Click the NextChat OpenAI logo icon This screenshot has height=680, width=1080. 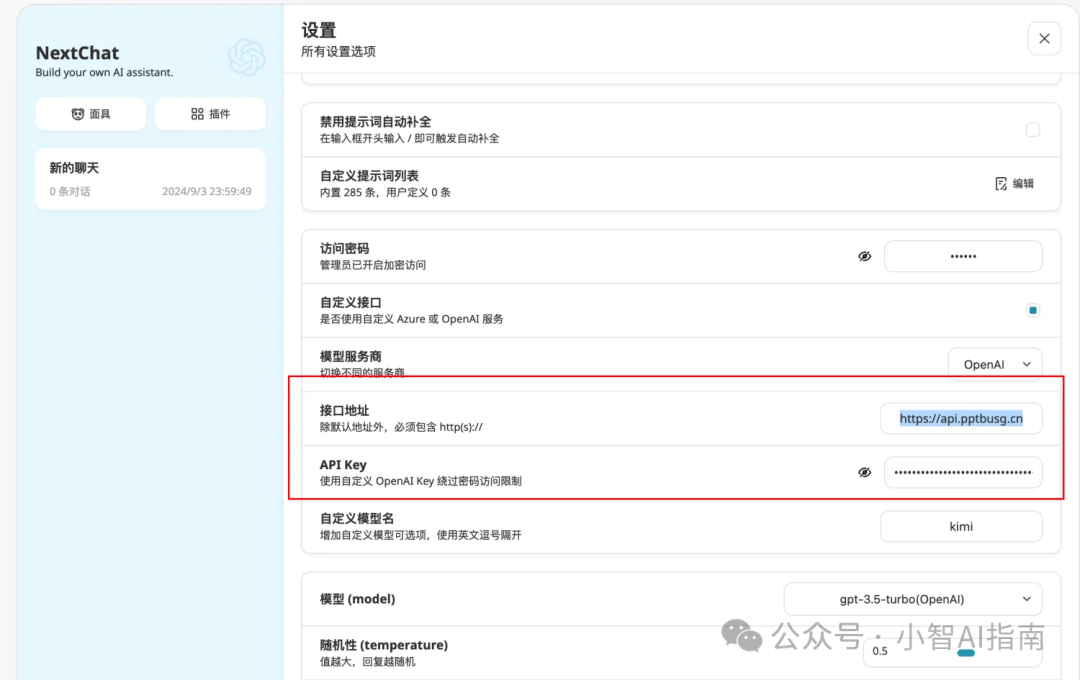(x=247, y=57)
